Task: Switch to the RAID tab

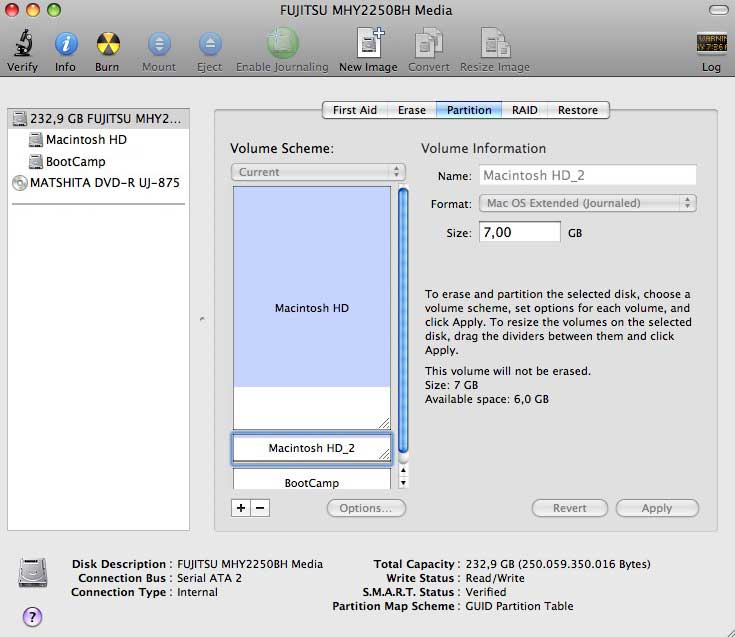Action: 525,110
